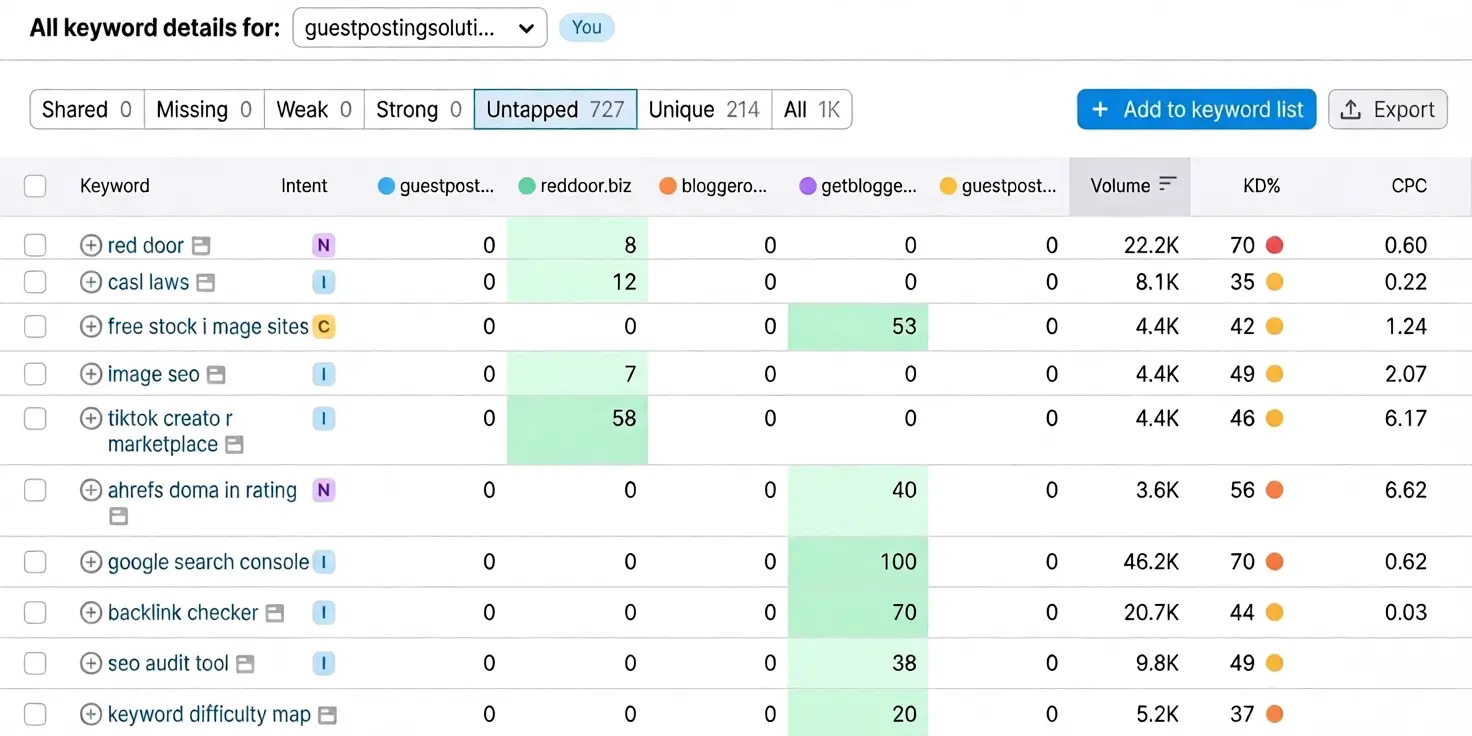
Task: Click the plus icon beside casl laws
Action: 91,282
